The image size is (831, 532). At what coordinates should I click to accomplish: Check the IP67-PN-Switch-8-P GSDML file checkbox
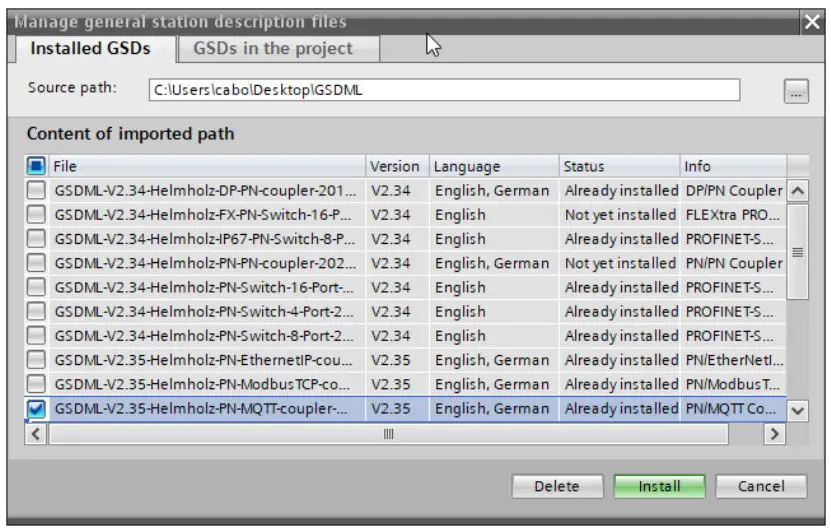pyautogui.click(x=36, y=239)
